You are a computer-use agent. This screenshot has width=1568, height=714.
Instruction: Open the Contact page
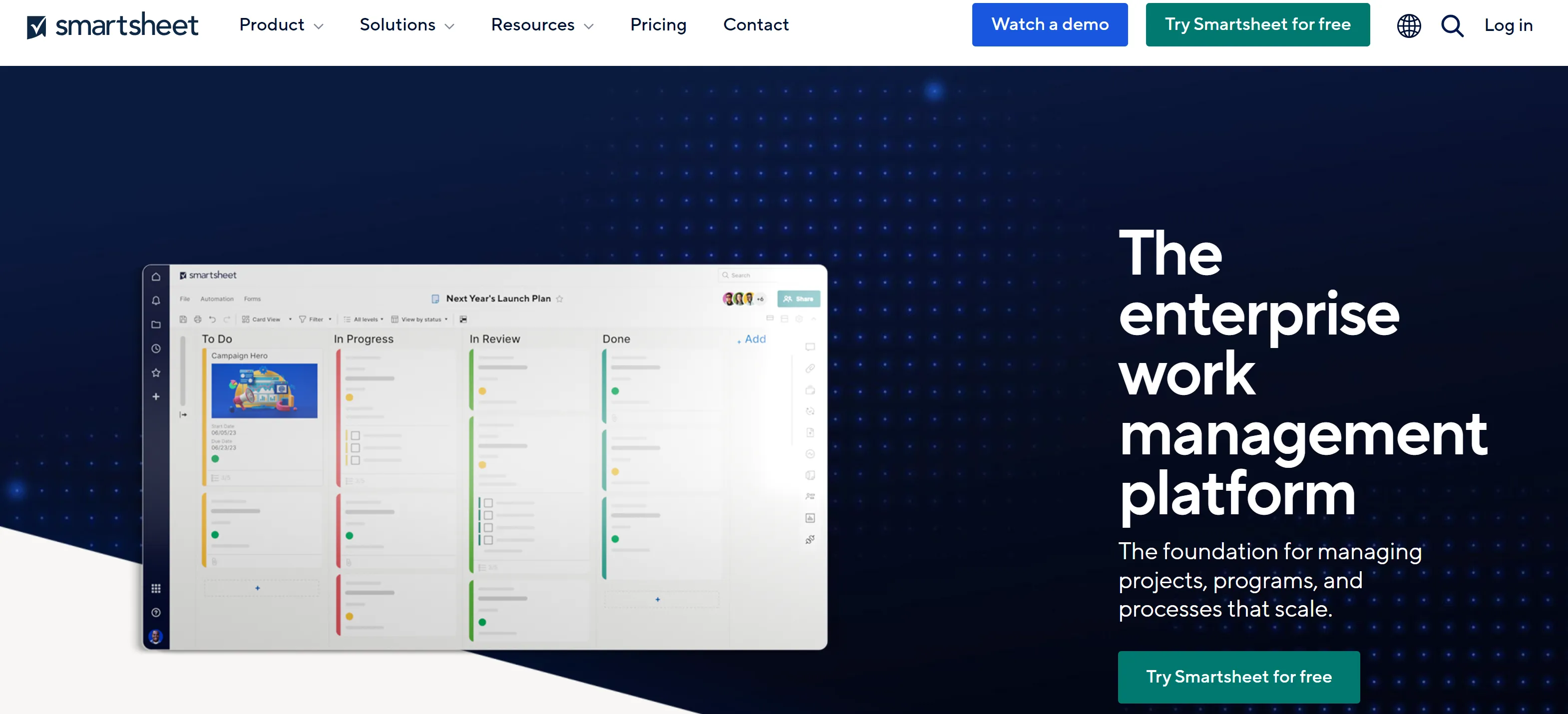(756, 25)
